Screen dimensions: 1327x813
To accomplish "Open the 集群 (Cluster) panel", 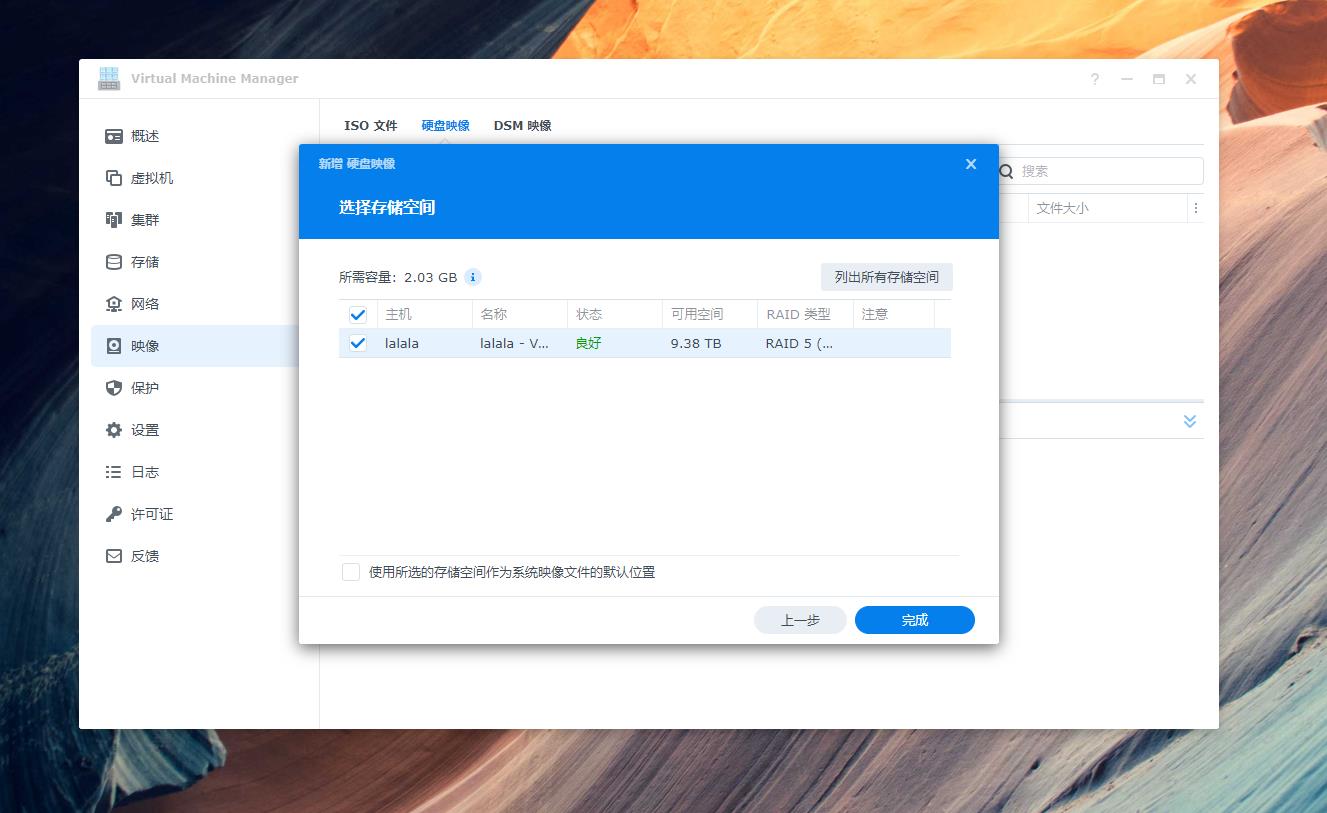I will click(143, 219).
